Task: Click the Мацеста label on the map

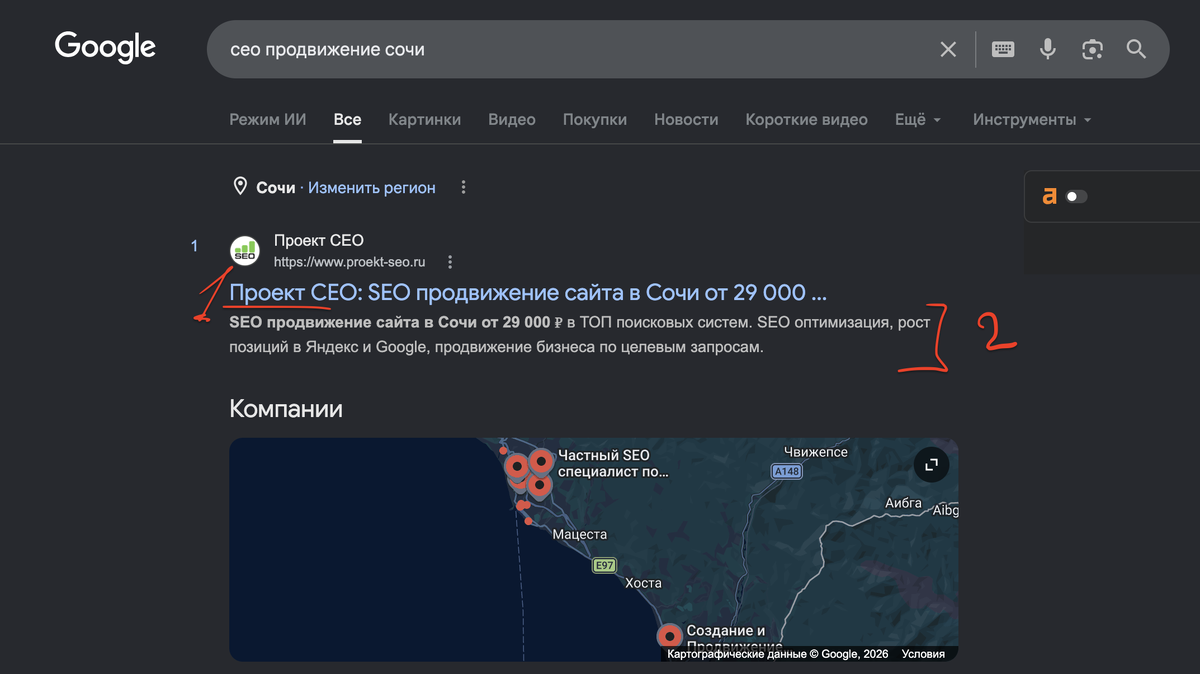Action: pos(580,535)
